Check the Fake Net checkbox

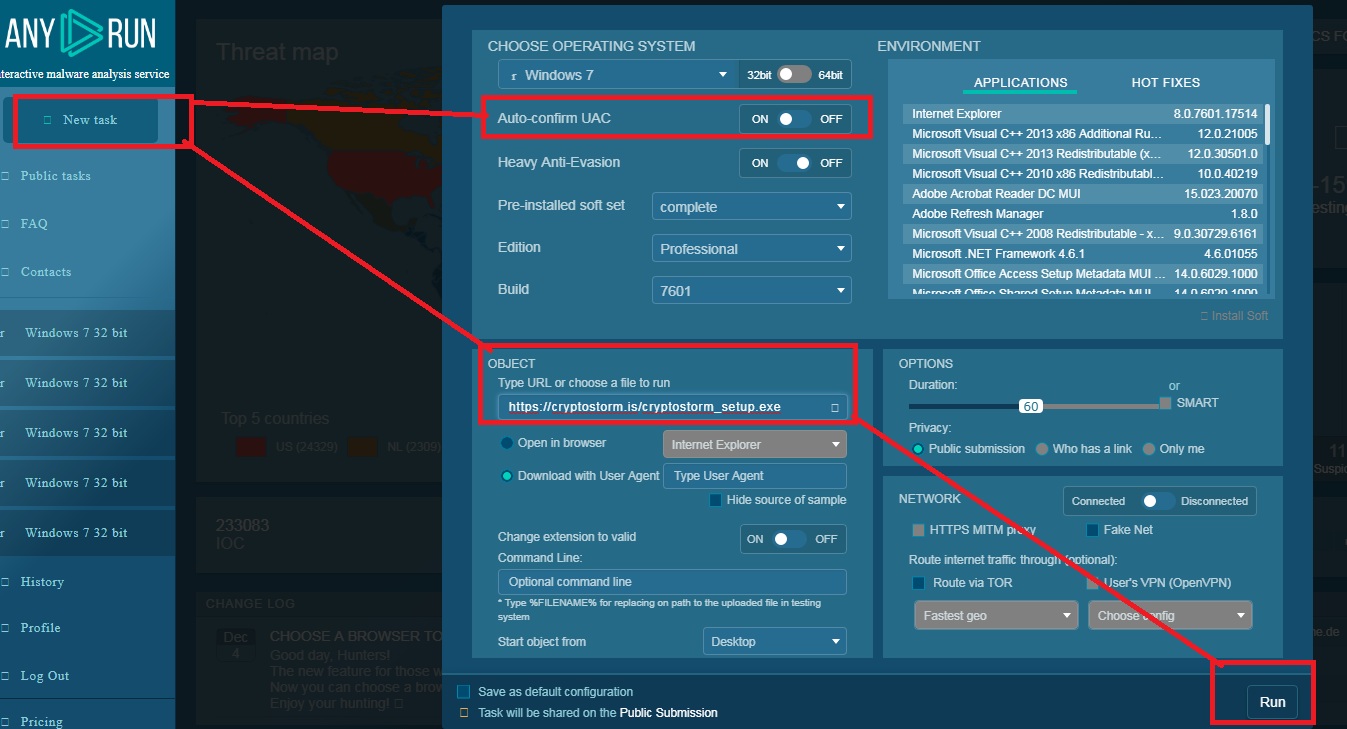click(x=1093, y=530)
